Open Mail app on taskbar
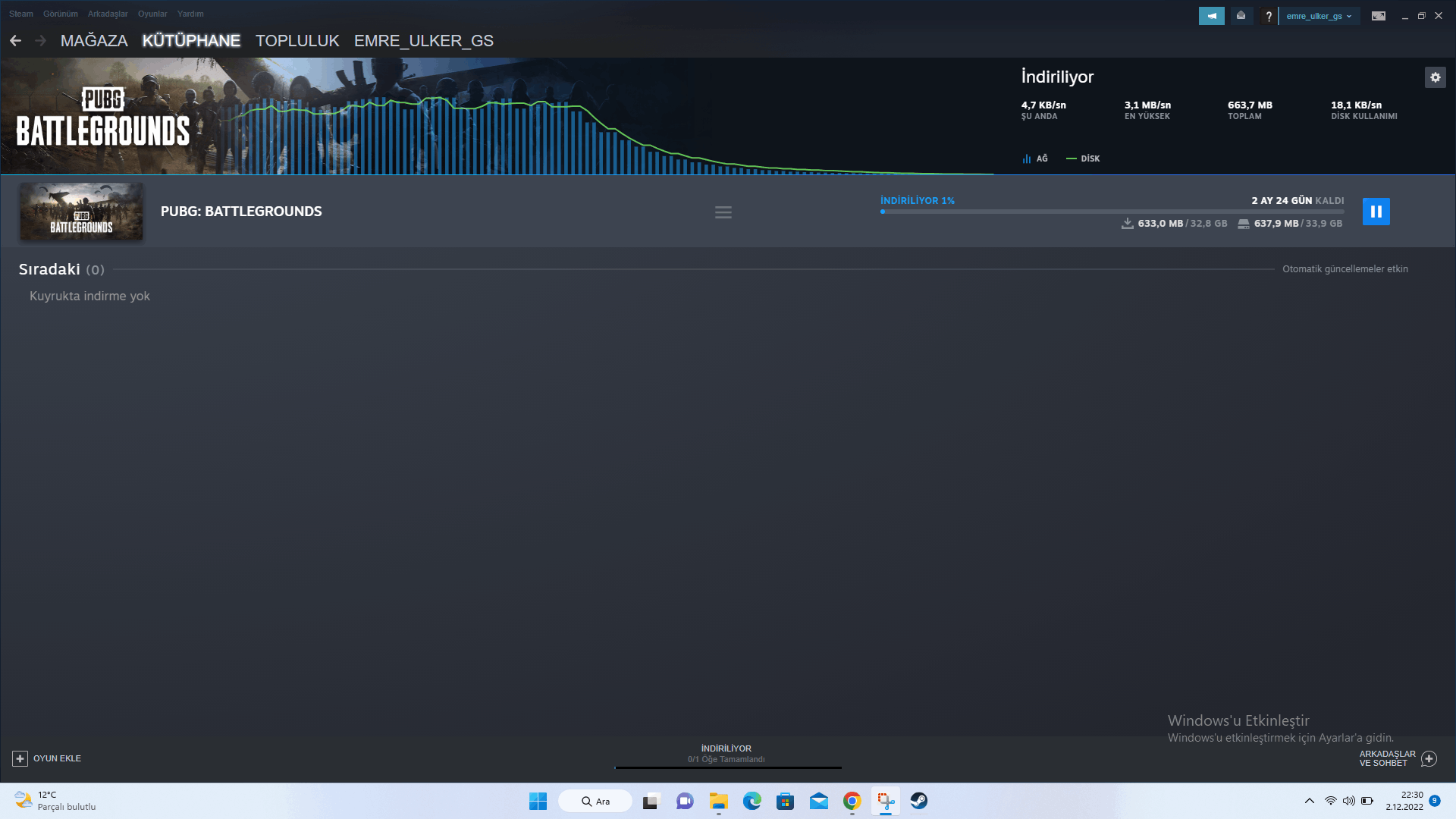This screenshot has width=1456, height=819. tap(818, 801)
